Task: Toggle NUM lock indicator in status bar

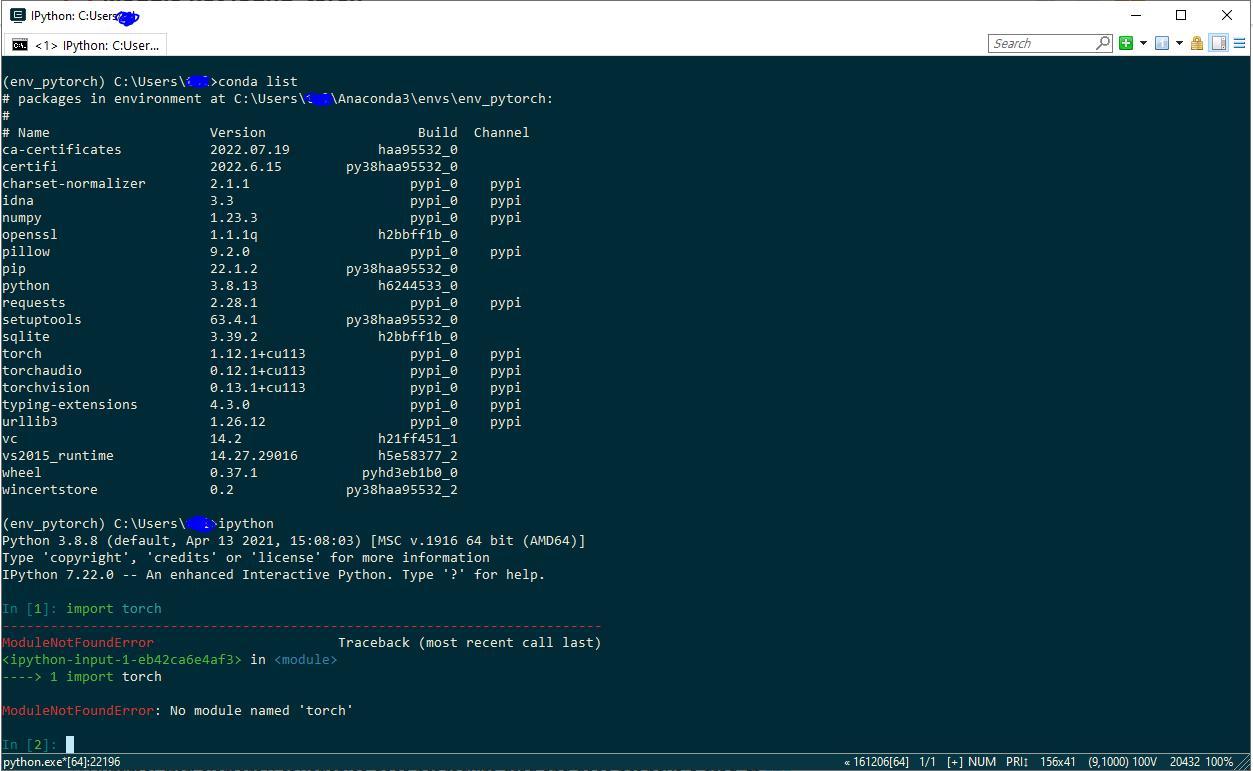Action: [x=984, y=762]
